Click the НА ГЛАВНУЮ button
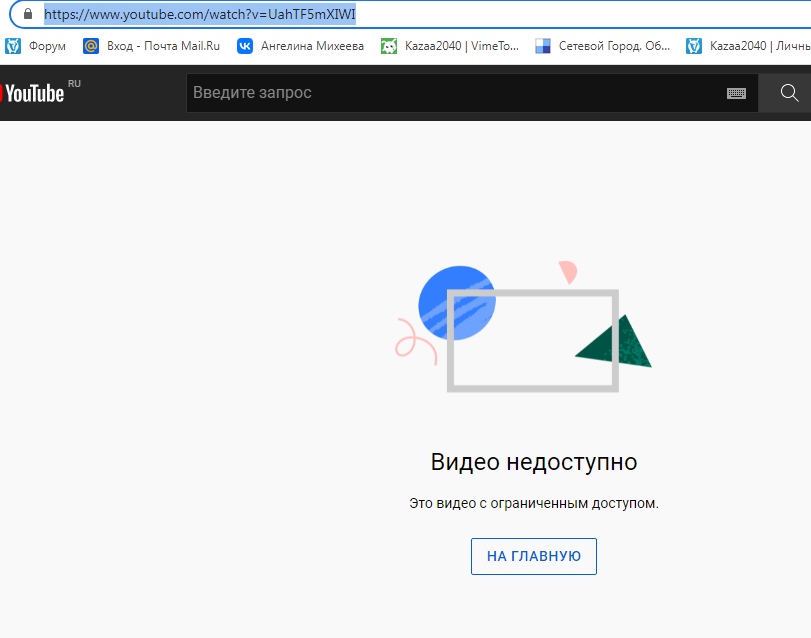Screen dimensions: 811x638 tap(533, 556)
